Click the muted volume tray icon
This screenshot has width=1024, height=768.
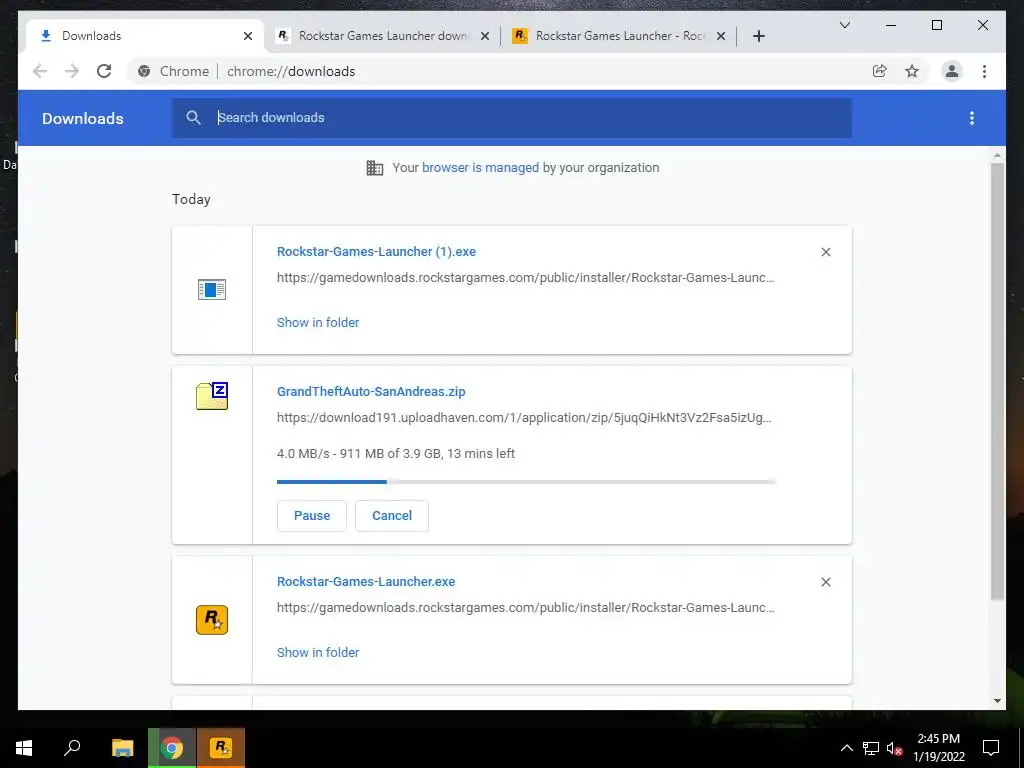click(x=894, y=748)
